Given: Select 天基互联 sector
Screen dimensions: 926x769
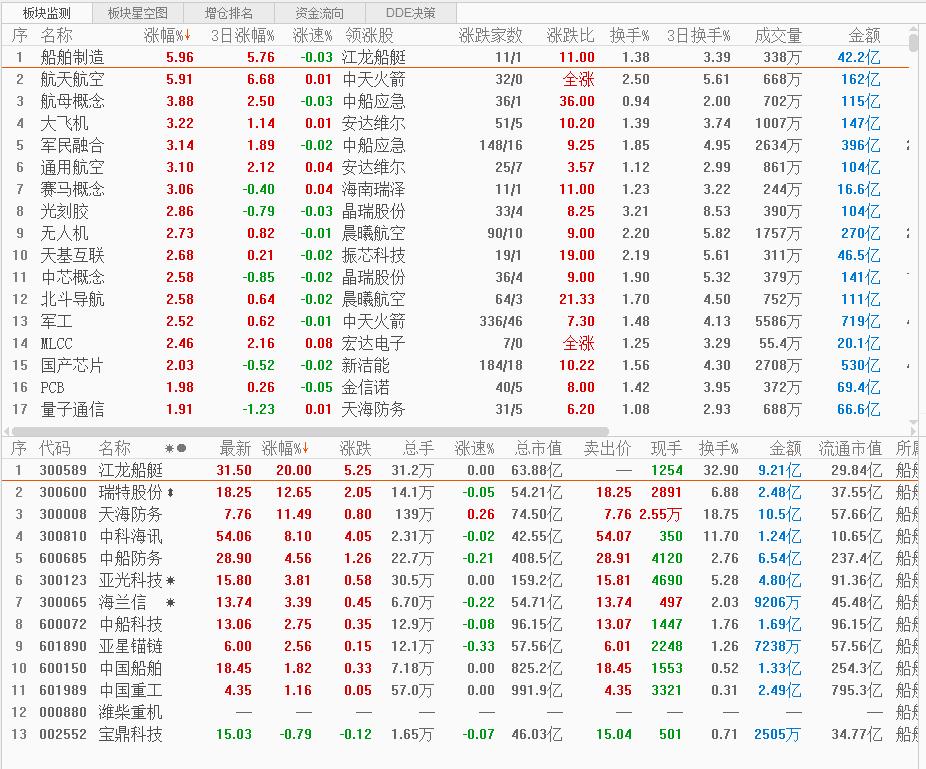Looking at the screenshot, I should (455, 255).
